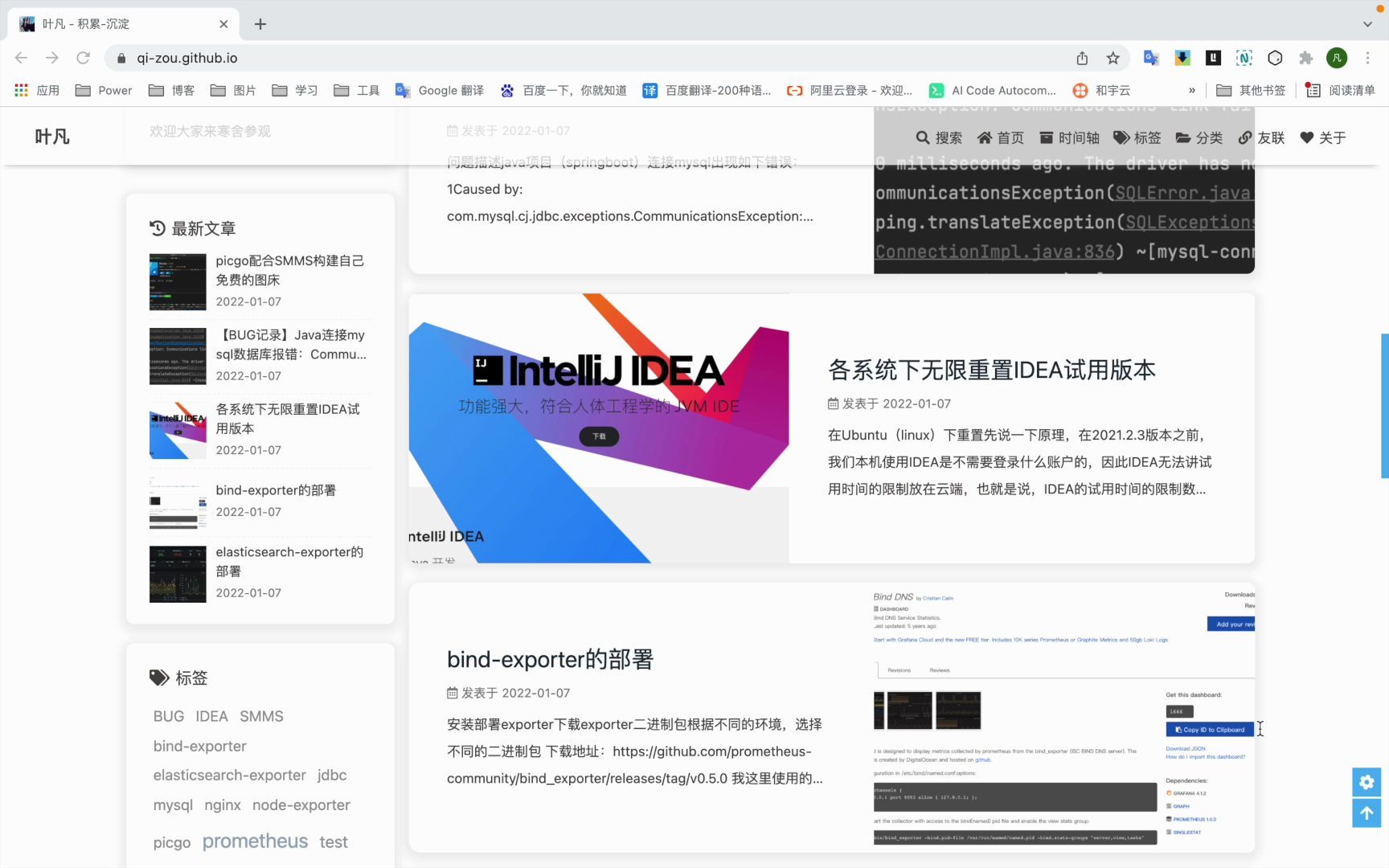The height and width of the screenshot is (868, 1389).
Task: Select the jdbc tag
Action: (332, 775)
